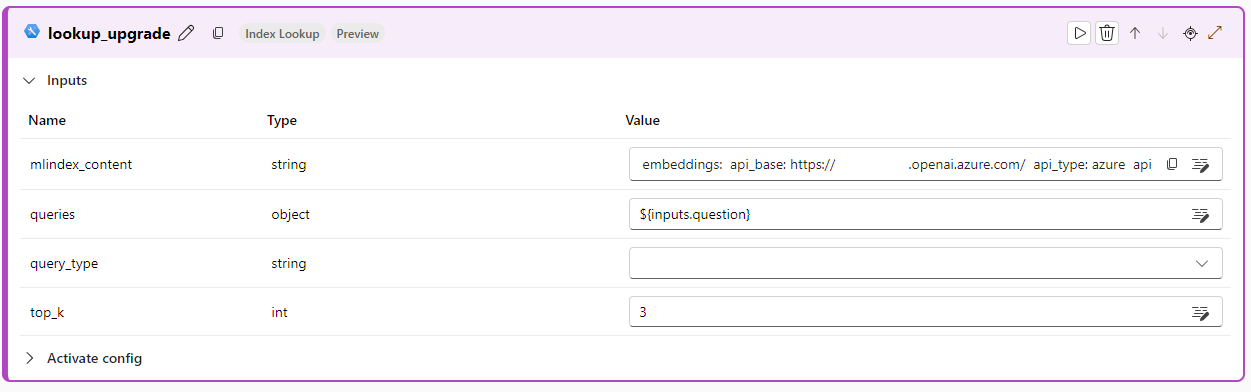This screenshot has height=392, width=1251.
Task: Copy the node name icon
Action: click(218, 33)
